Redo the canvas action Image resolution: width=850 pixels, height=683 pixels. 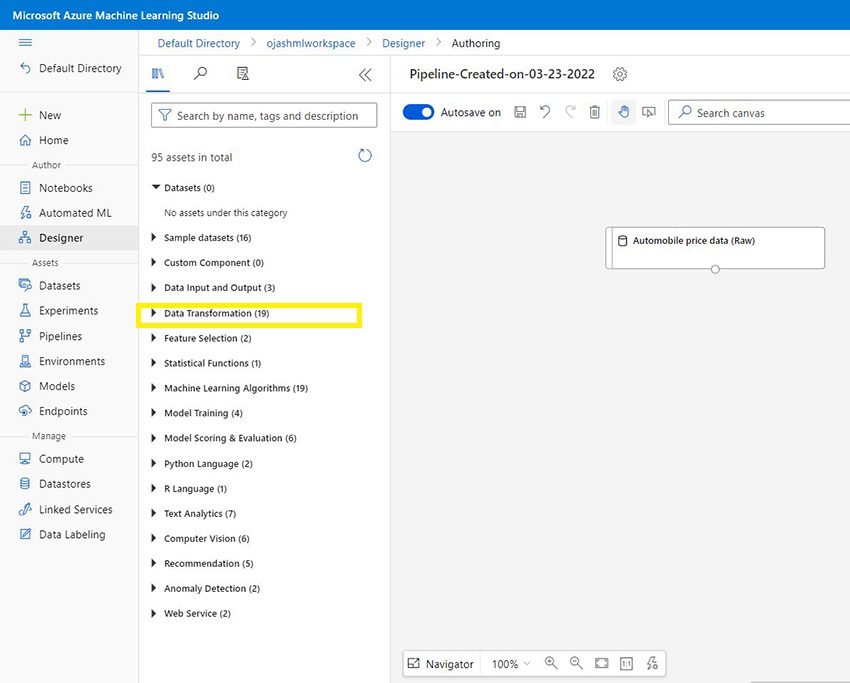570,112
